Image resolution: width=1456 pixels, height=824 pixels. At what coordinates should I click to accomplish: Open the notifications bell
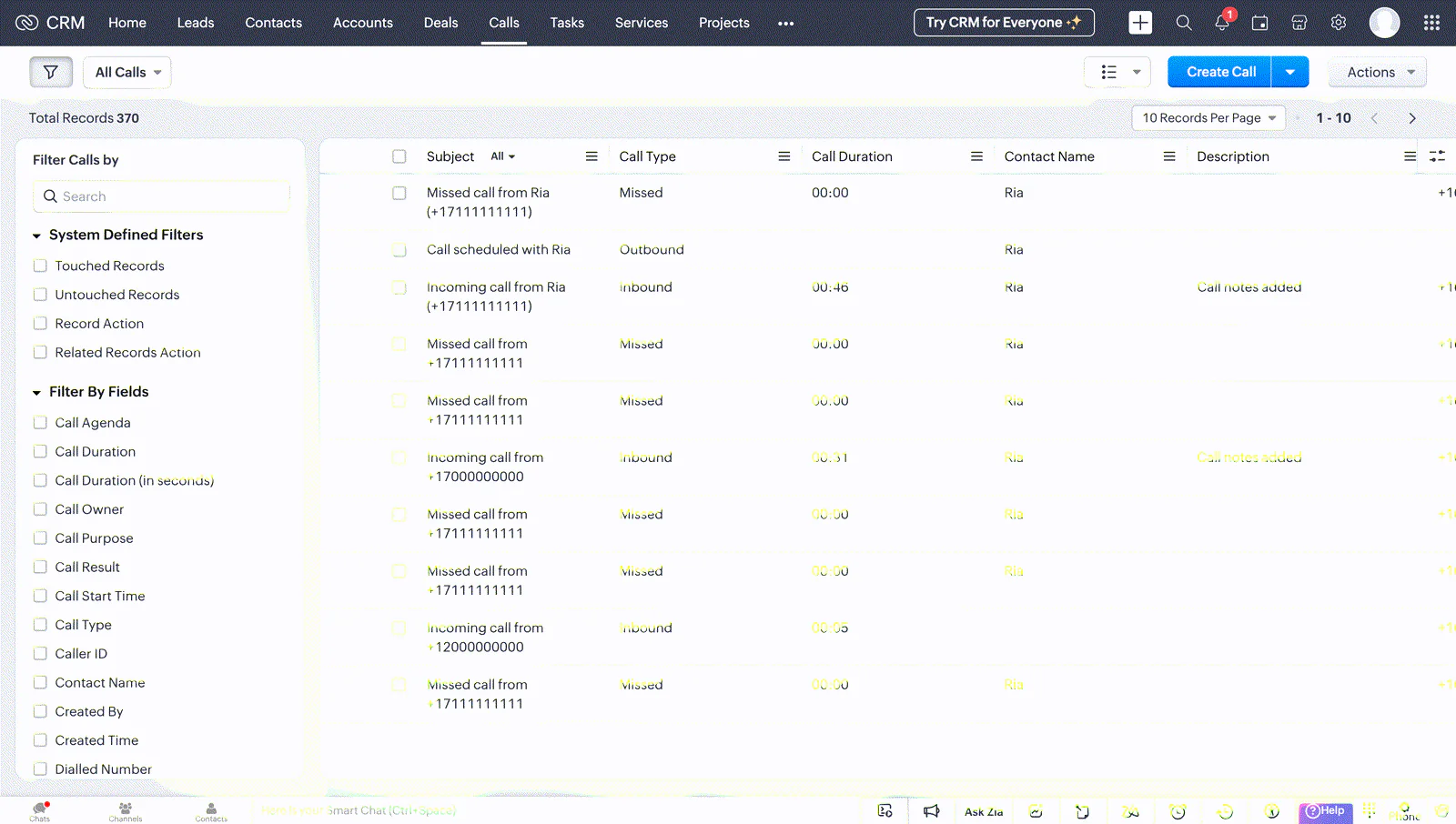[x=1222, y=23]
